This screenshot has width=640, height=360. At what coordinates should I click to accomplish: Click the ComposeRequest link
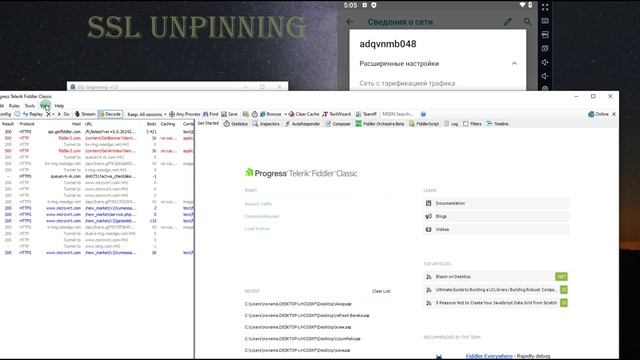pyautogui.click(x=262, y=216)
